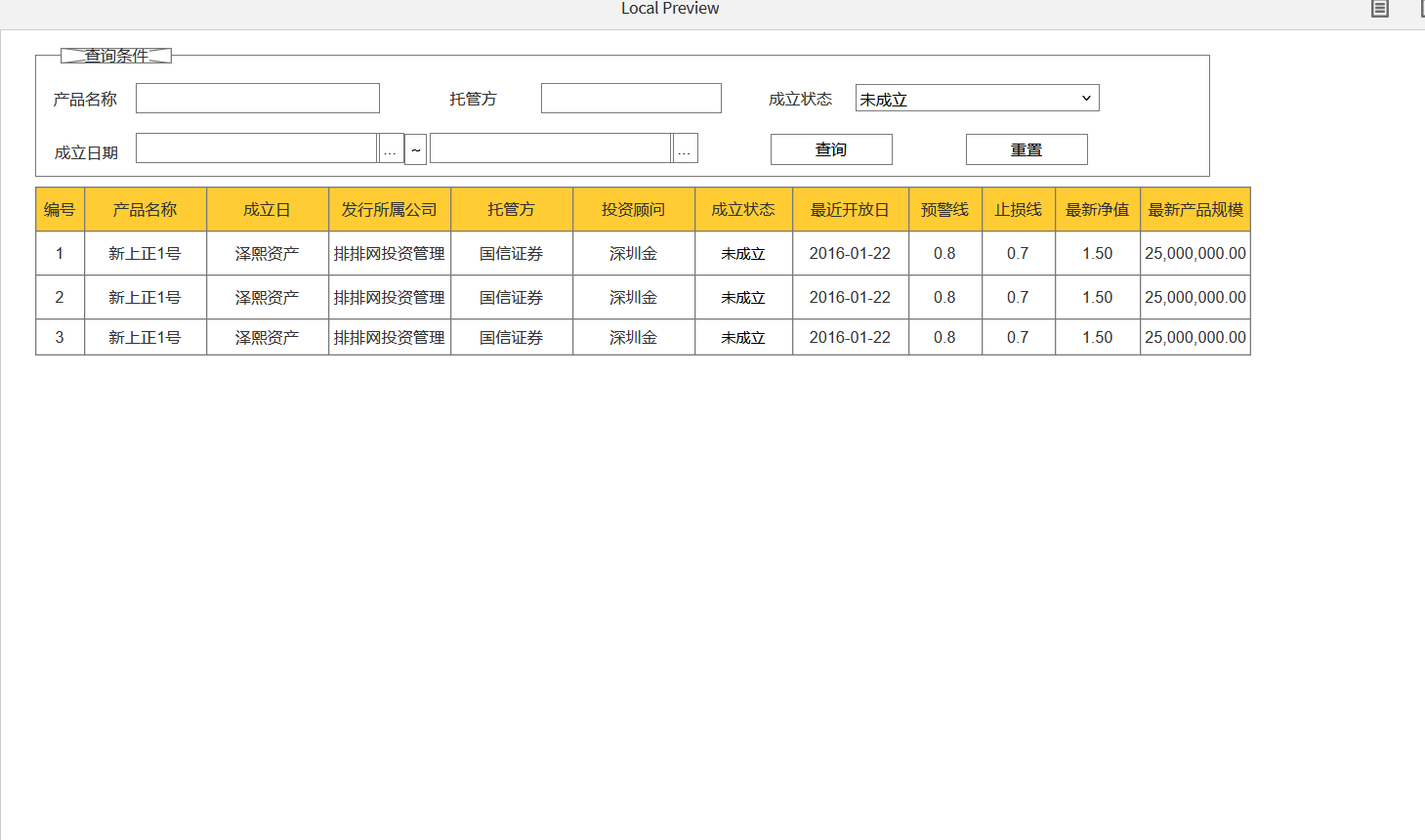The height and width of the screenshot is (840, 1425).
Task: Focus the 产品名称 input field
Action: [258, 99]
